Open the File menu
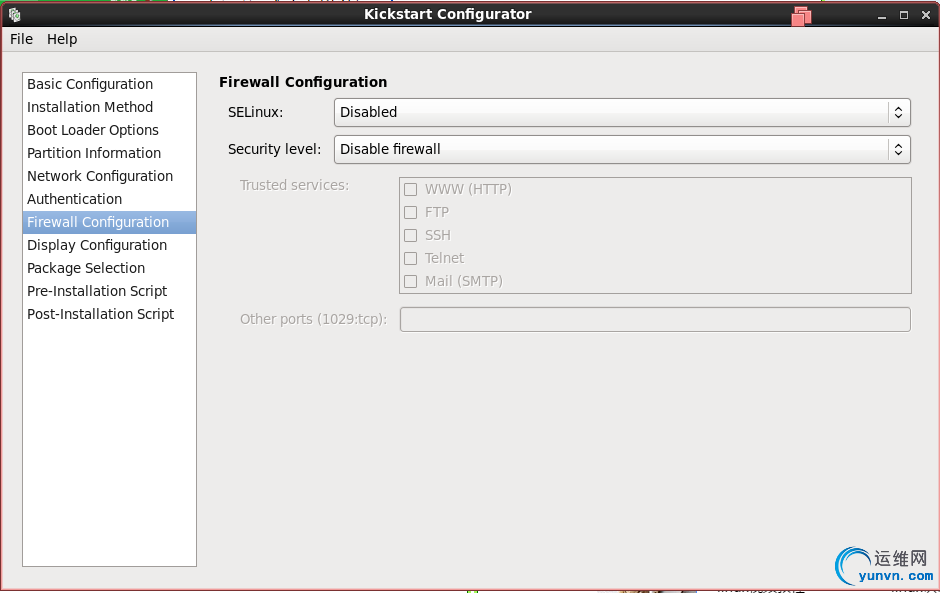Screen dimensions: 940x593 [x=21, y=39]
